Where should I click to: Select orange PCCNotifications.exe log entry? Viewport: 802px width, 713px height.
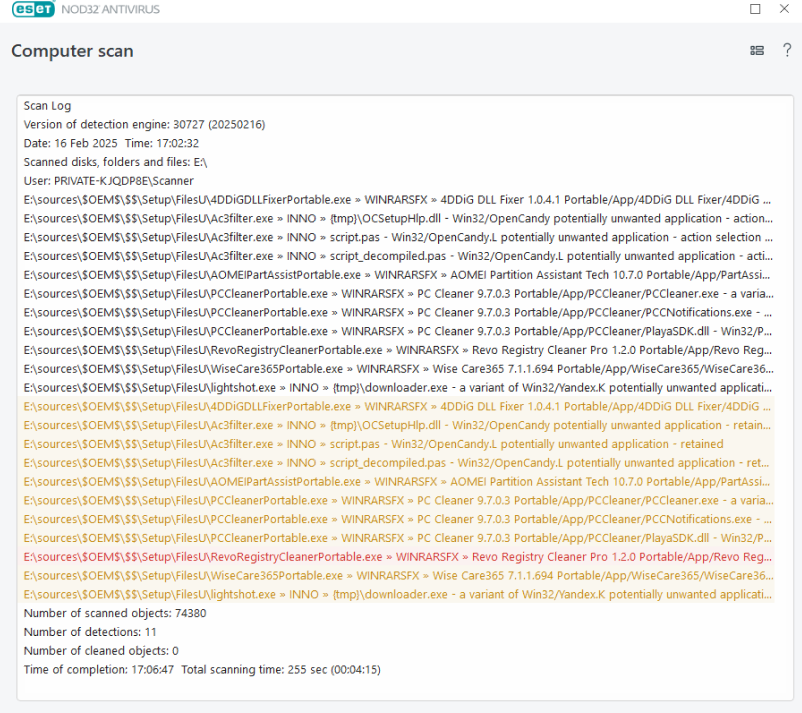398,519
